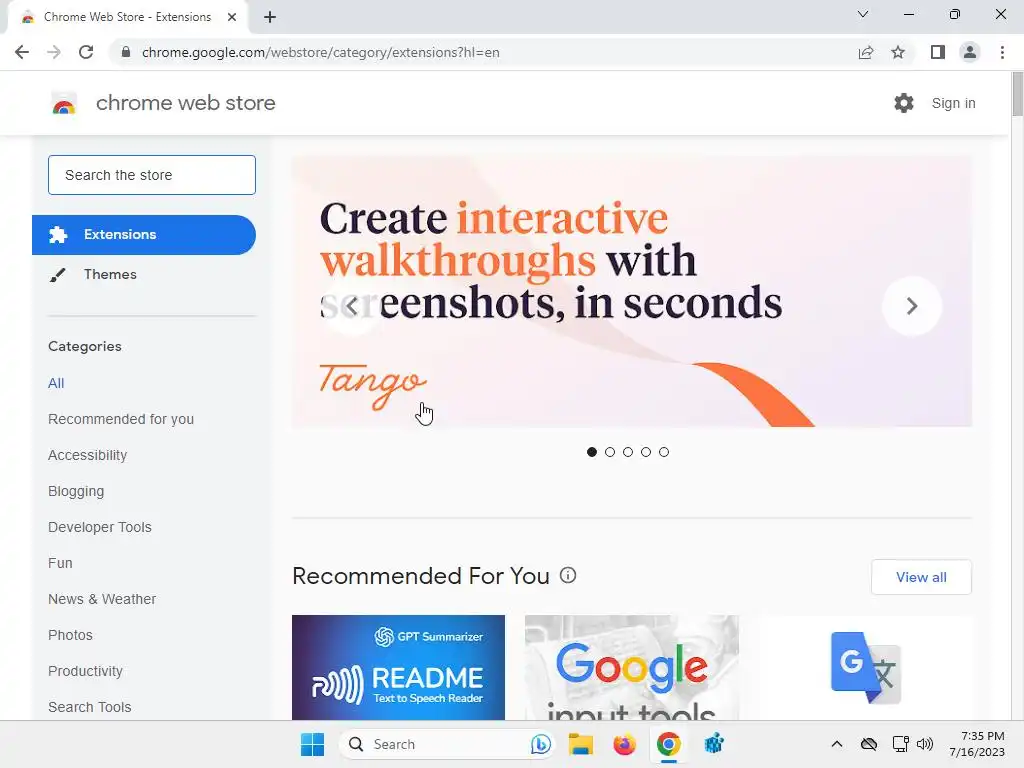Open File Explorer from the taskbar
1024x768 pixels.
point(581,744)
